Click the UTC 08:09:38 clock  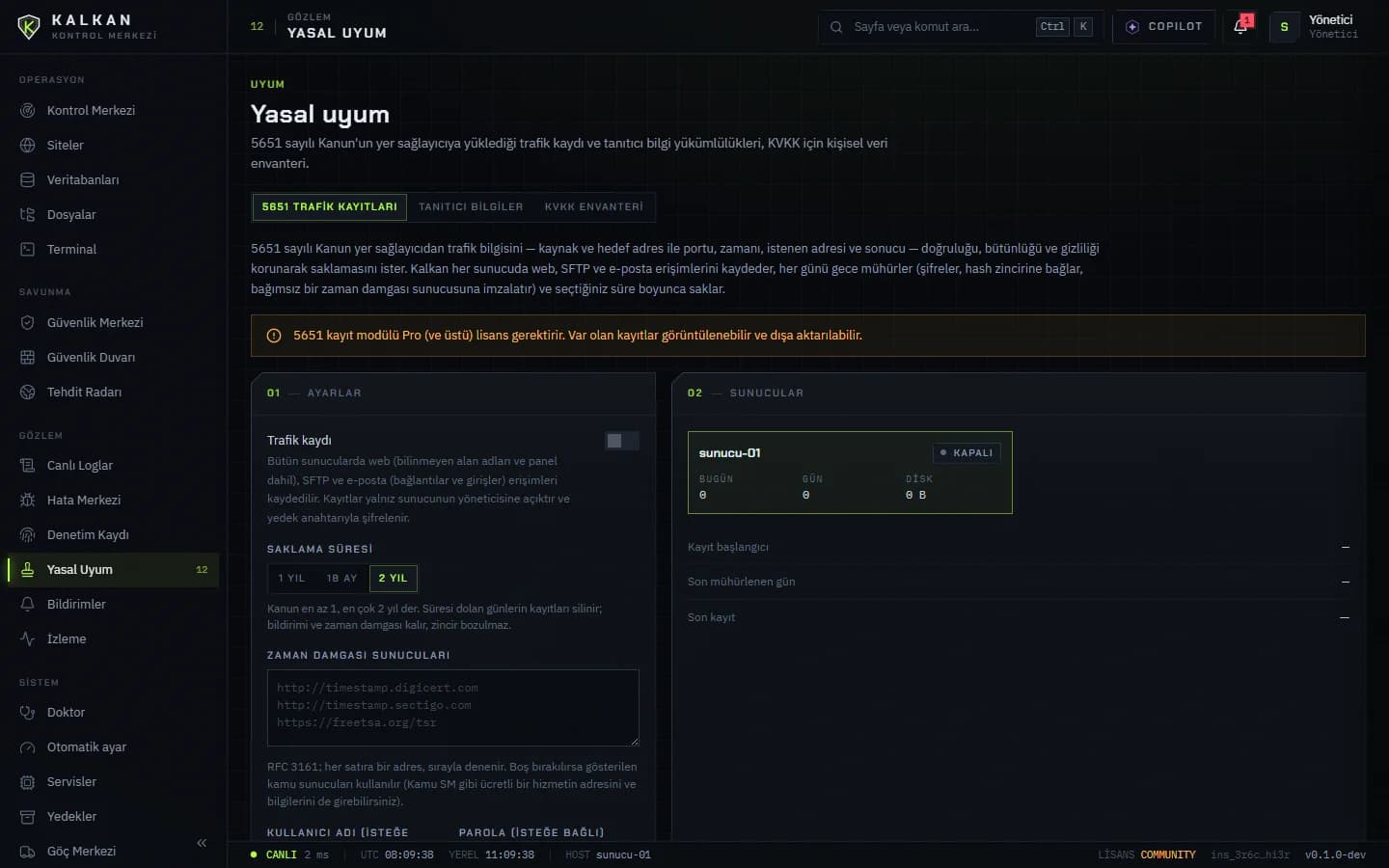[x=396, y=854]
